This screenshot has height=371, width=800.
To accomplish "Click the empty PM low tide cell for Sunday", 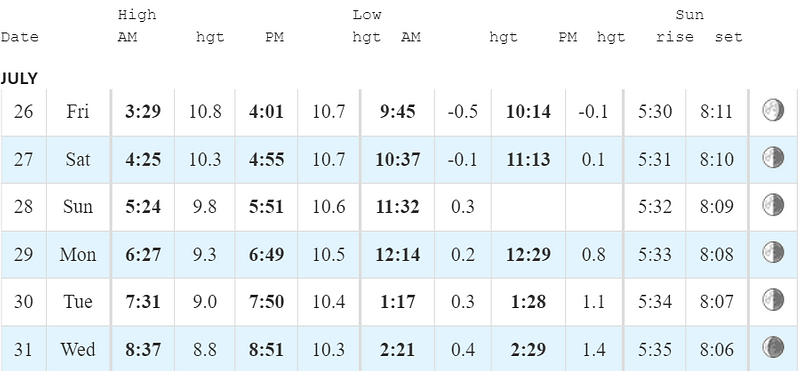I will tap(528, 207).
